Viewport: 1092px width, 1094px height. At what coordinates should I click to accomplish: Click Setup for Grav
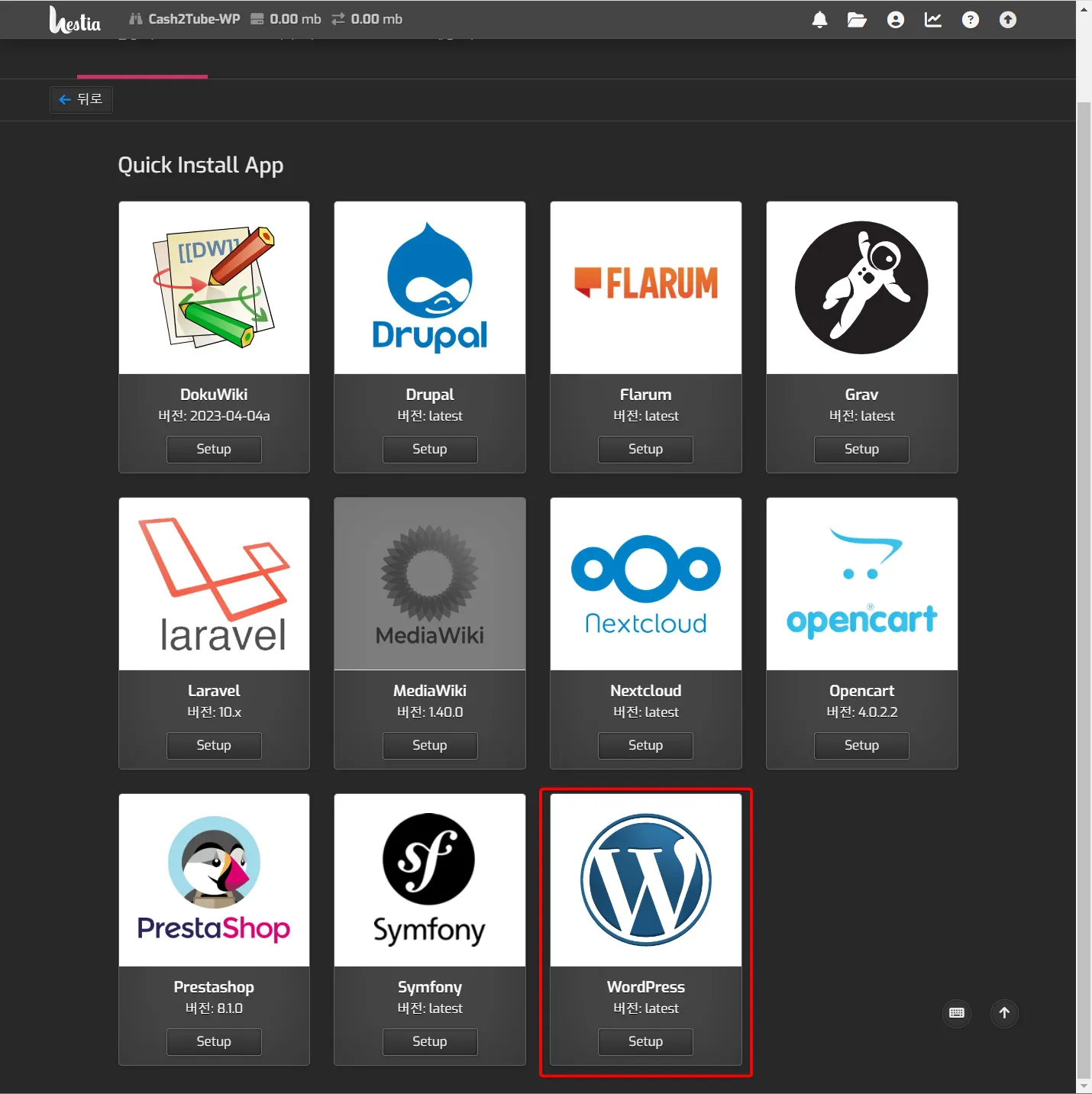click(x=861, y=449)
